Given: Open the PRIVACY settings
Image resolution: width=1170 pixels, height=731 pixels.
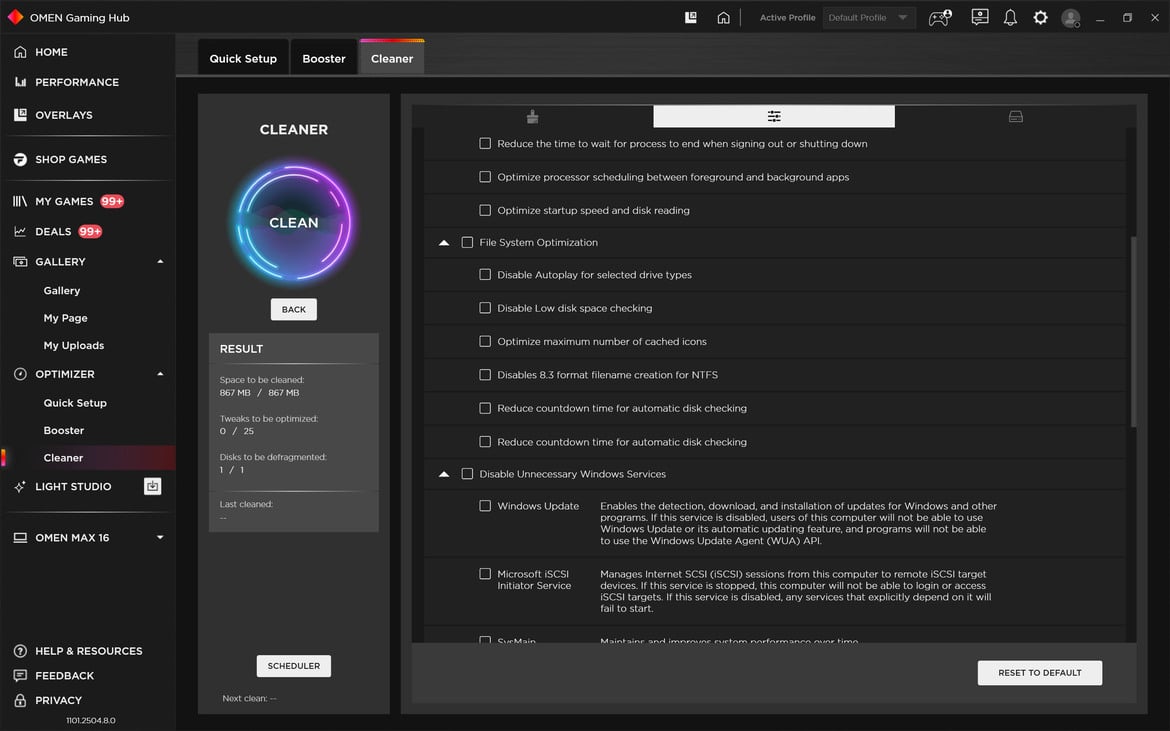Looking at the screenshot, I should pos(58,700).
